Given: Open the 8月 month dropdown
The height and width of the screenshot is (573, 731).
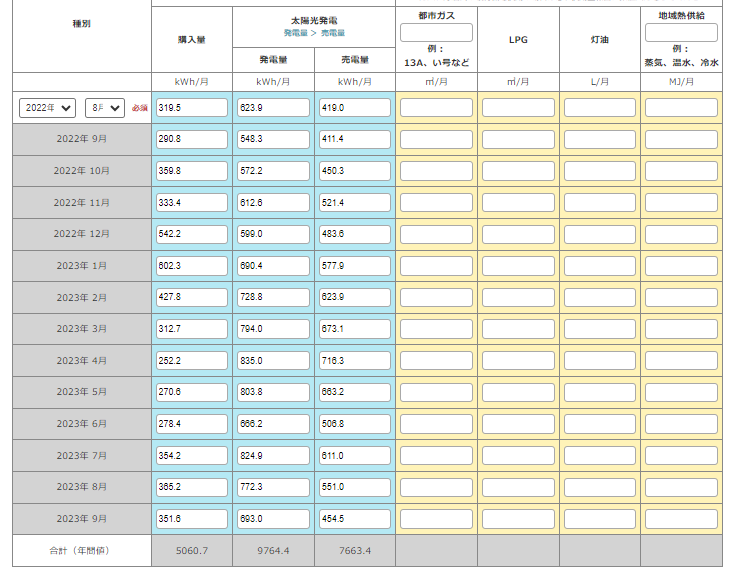Looking at the screenshot, I should coord(105,107).
